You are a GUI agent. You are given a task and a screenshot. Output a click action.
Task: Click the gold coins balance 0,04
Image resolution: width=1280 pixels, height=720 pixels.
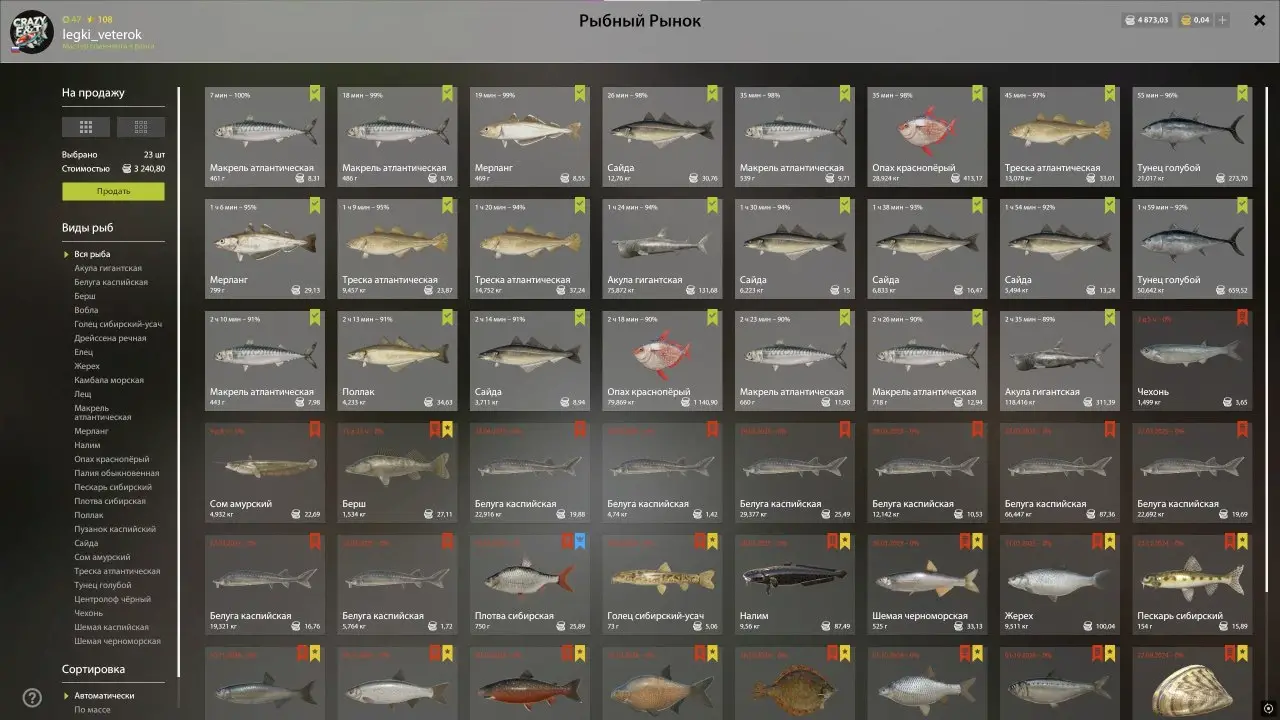[1194, 20]
